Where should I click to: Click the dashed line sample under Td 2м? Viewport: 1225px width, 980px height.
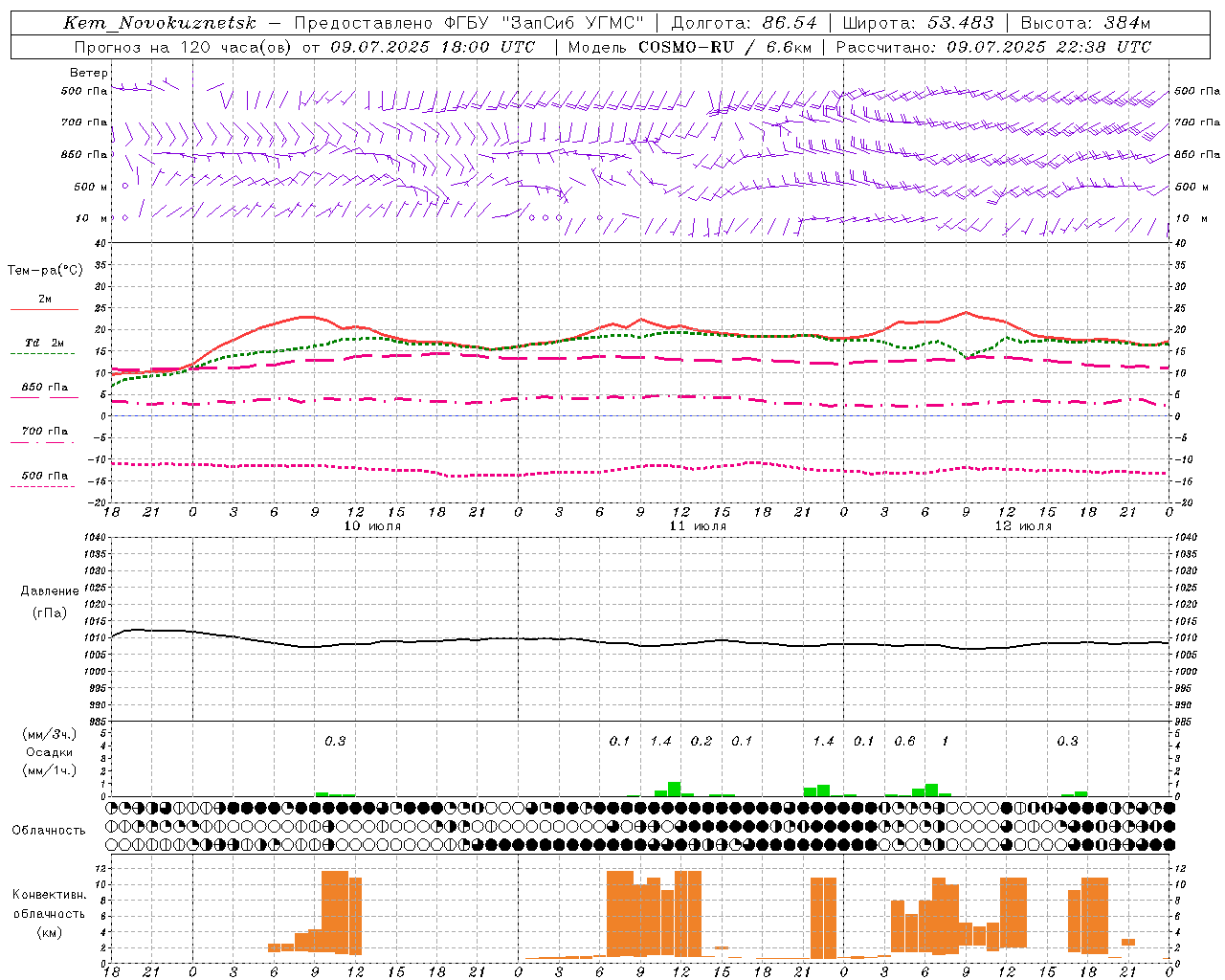tap(44, 353)
